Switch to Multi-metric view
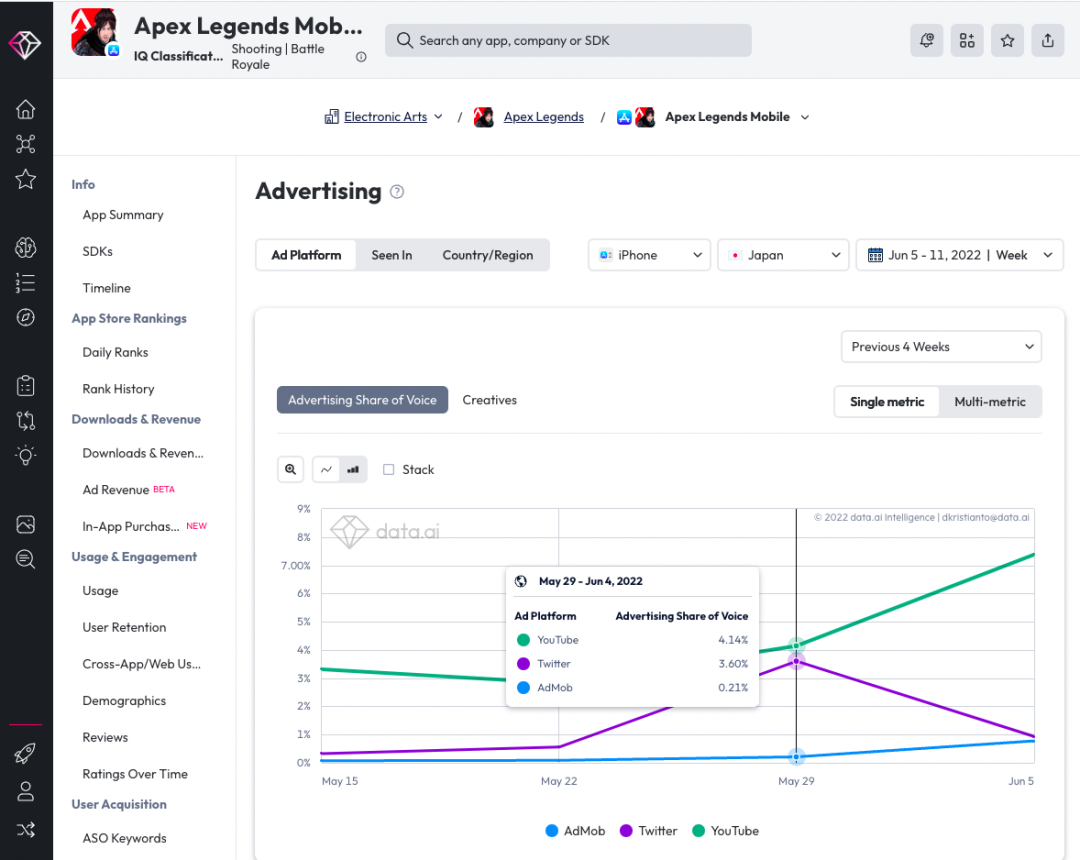The height and width of the screenshot is (860, 1080). tap(989, 402)
